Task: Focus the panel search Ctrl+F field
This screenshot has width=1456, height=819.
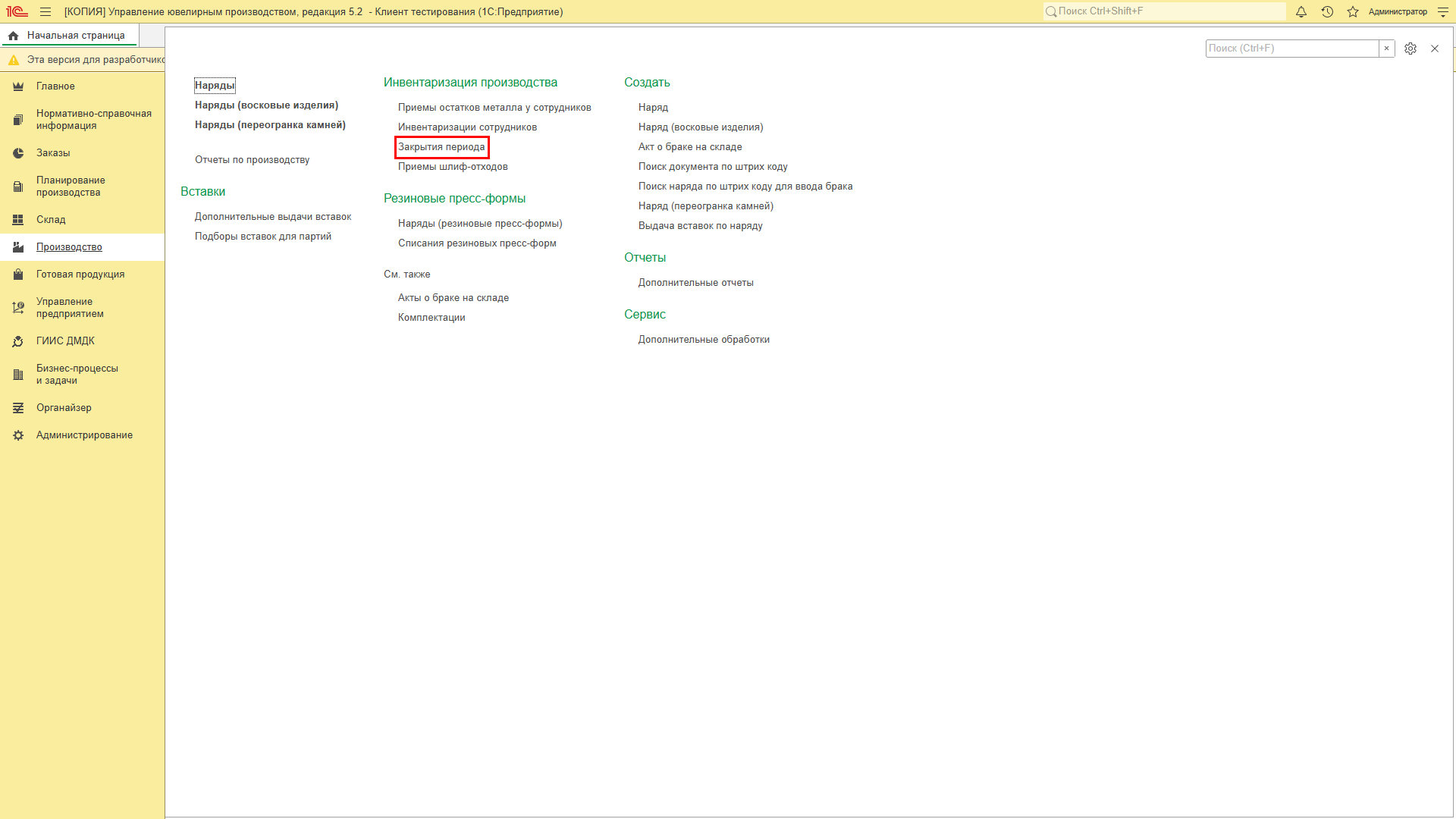Action: click(1292, 49)
